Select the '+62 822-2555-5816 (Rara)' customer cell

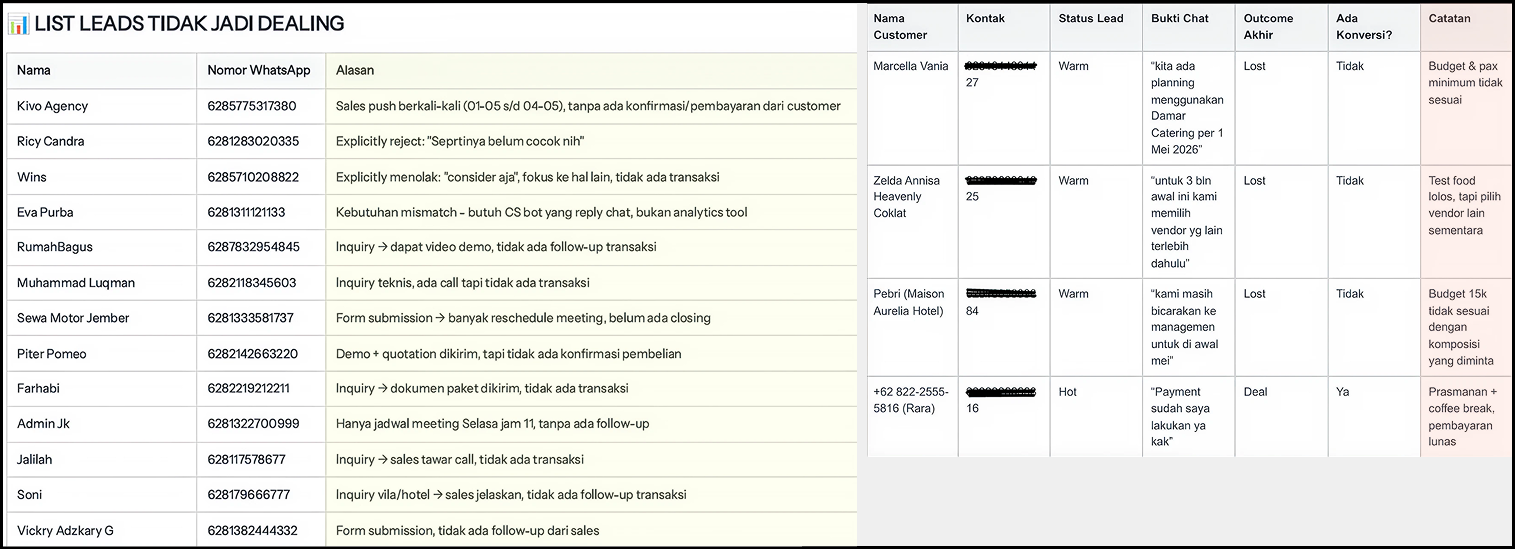click(x=912, y=417)
